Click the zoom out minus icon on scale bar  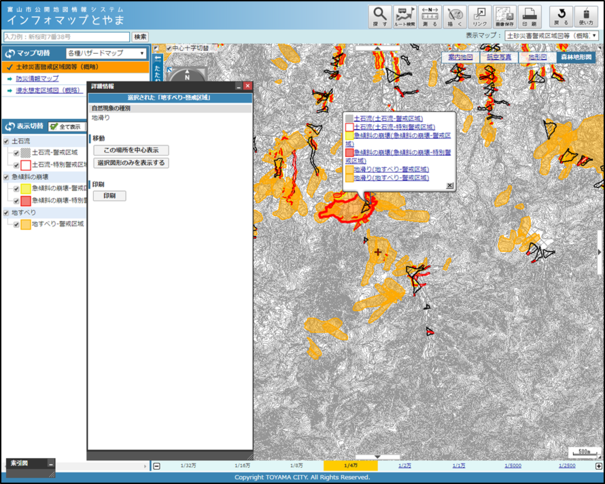(x=156, y=466)
